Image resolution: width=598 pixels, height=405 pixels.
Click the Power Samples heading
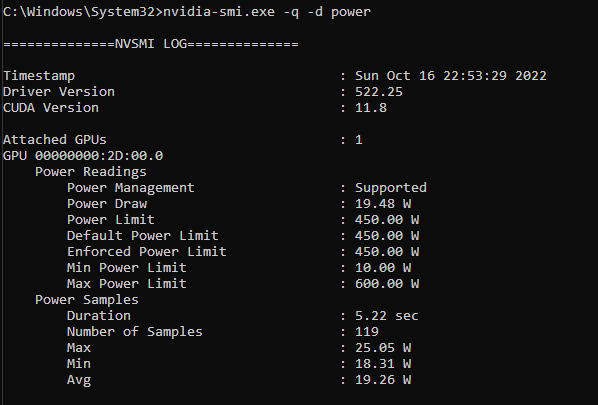click(x=87, y=300)
